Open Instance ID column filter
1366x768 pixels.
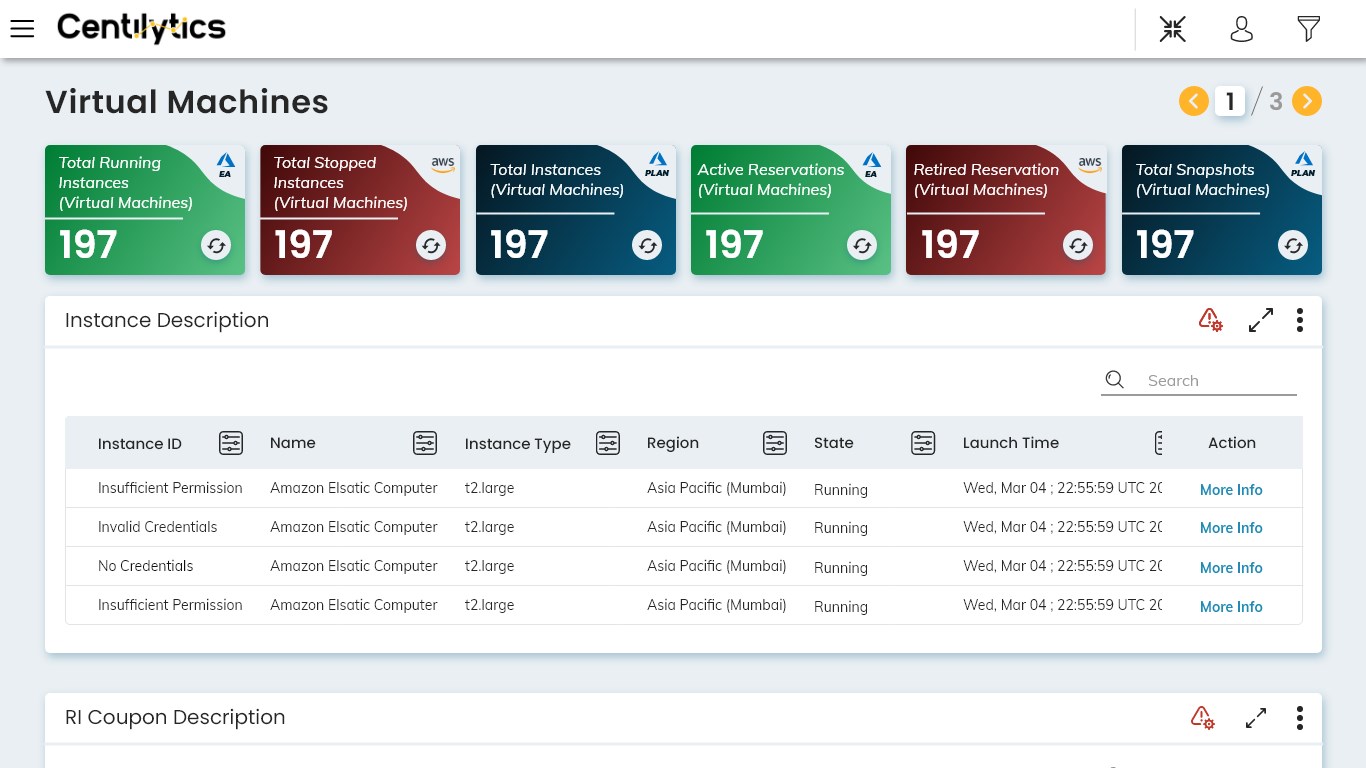coord(231,443)
